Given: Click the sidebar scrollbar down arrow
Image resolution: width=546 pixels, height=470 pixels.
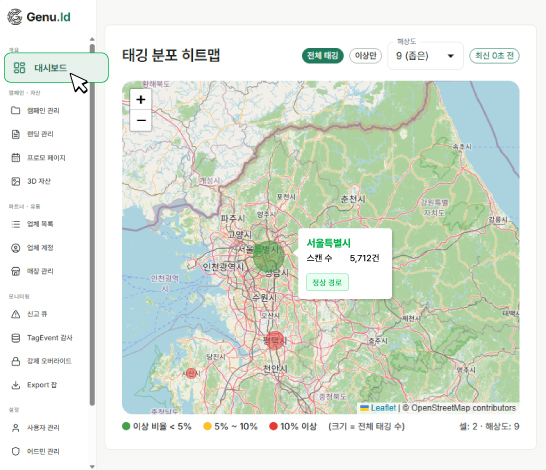Looking at the screenshot, I should point(92,467).
